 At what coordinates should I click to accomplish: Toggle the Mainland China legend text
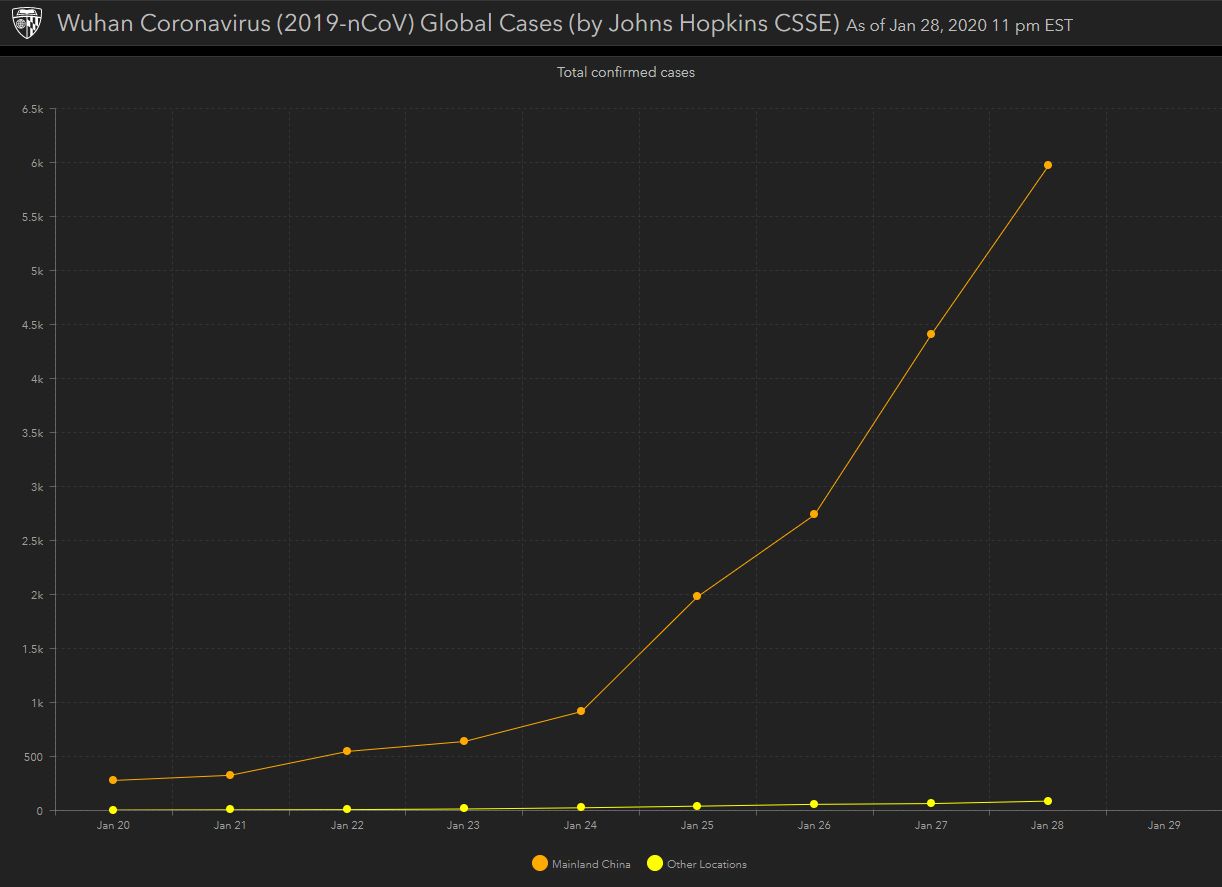(591, 864)
